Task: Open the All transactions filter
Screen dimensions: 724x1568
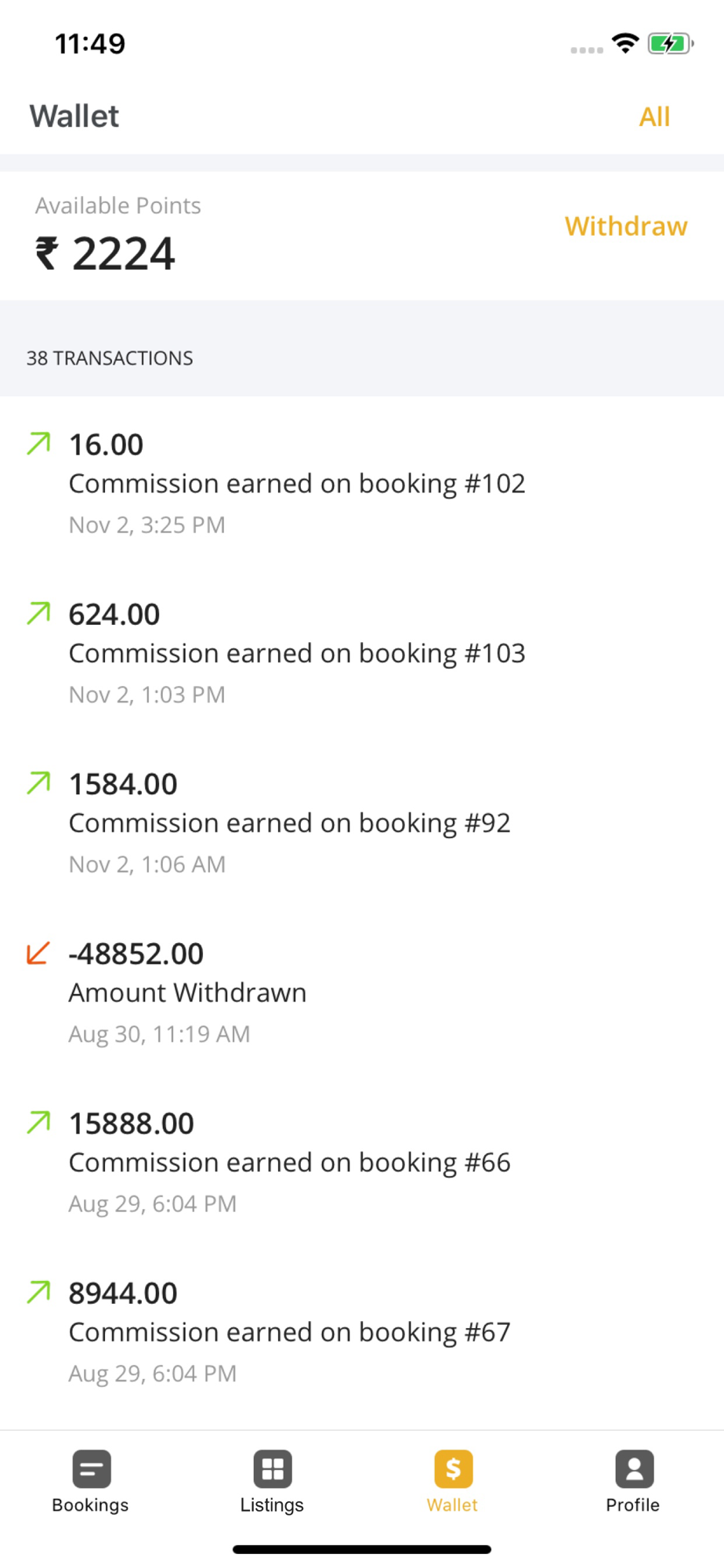Action: click(x=654, y=117)
